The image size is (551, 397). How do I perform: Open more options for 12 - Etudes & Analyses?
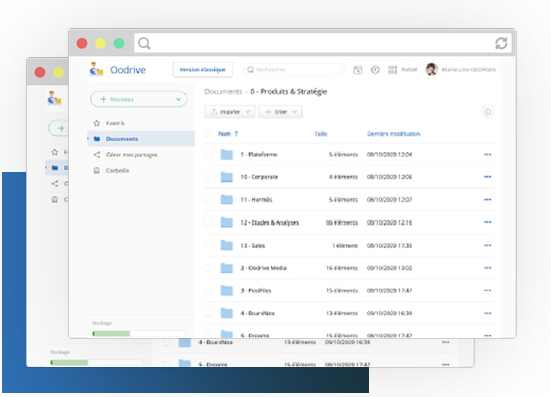(x=487, y=222)
